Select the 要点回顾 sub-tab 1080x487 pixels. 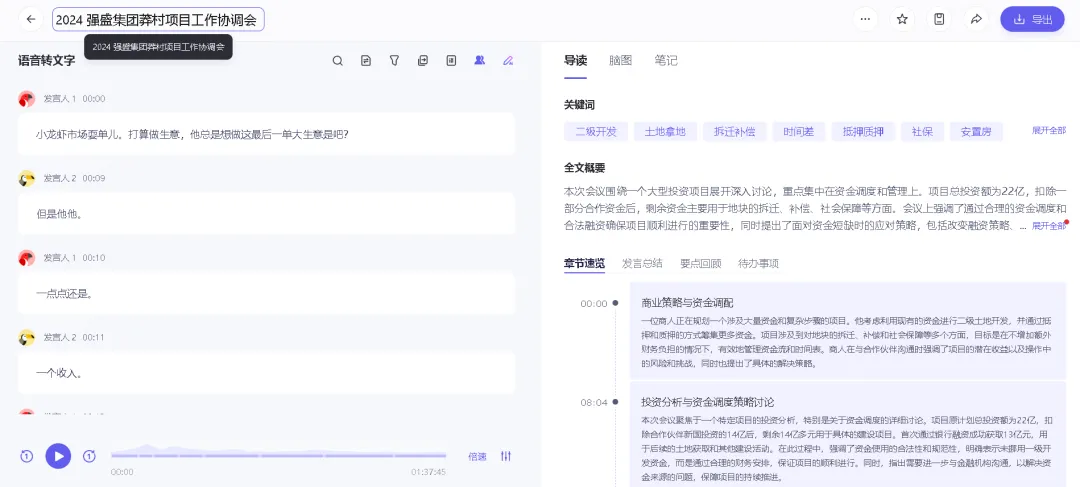click(x=700, y=263)
